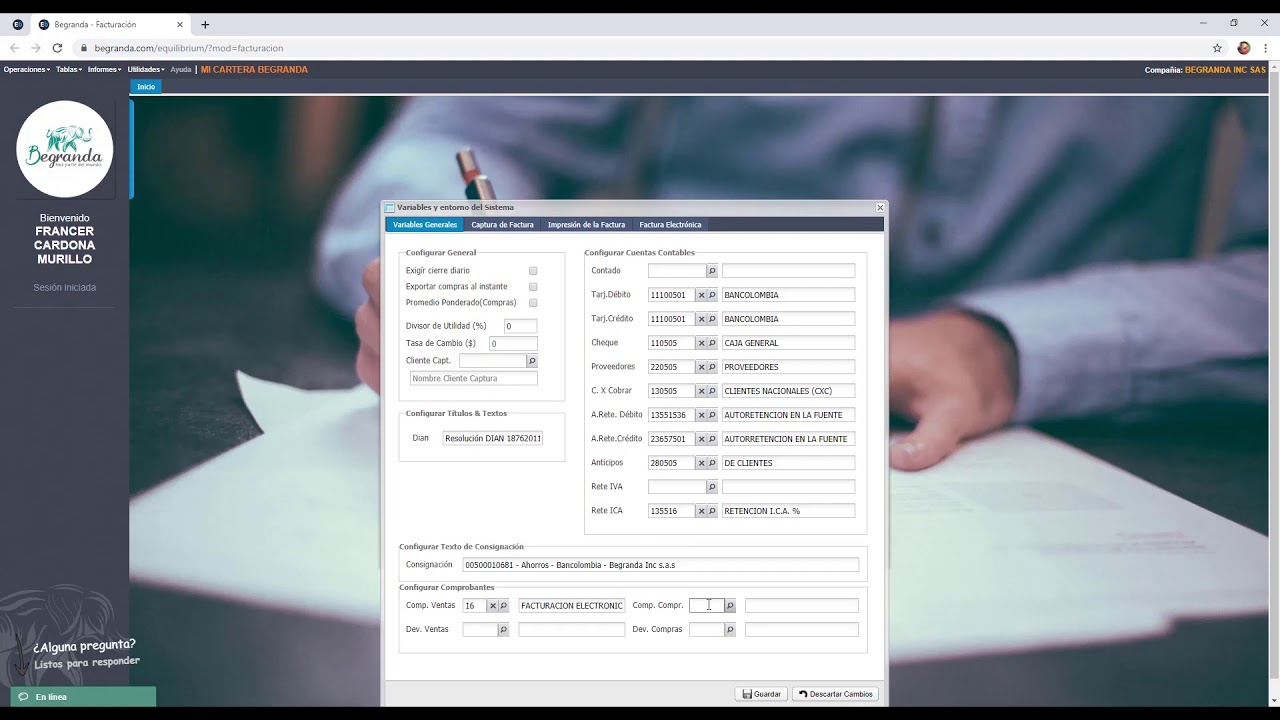Open the MI CARTERA BEGRANDA link
Viewport: 1280px width, 720px height.
pos(254,70)
